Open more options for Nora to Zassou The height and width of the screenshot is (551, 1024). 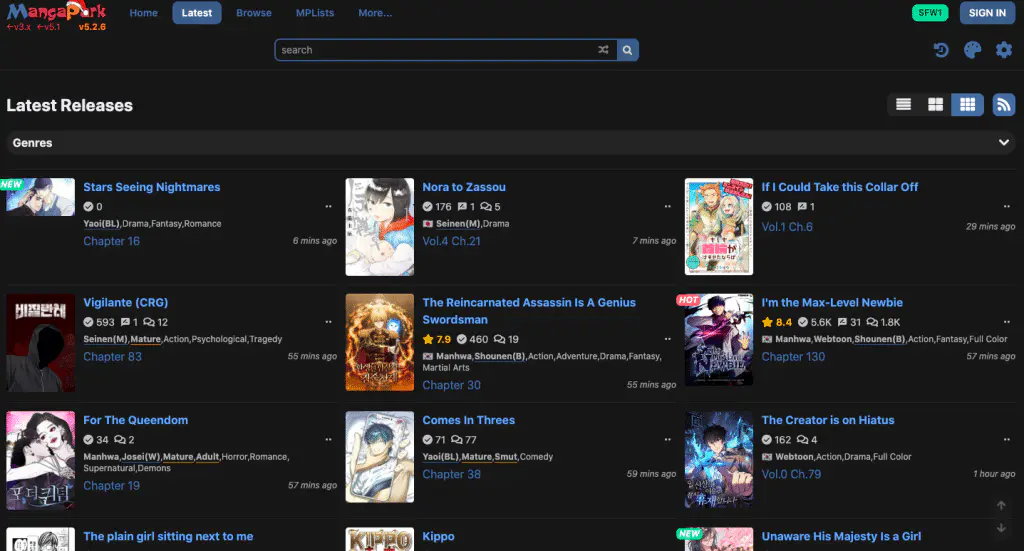tap(667, 206)
